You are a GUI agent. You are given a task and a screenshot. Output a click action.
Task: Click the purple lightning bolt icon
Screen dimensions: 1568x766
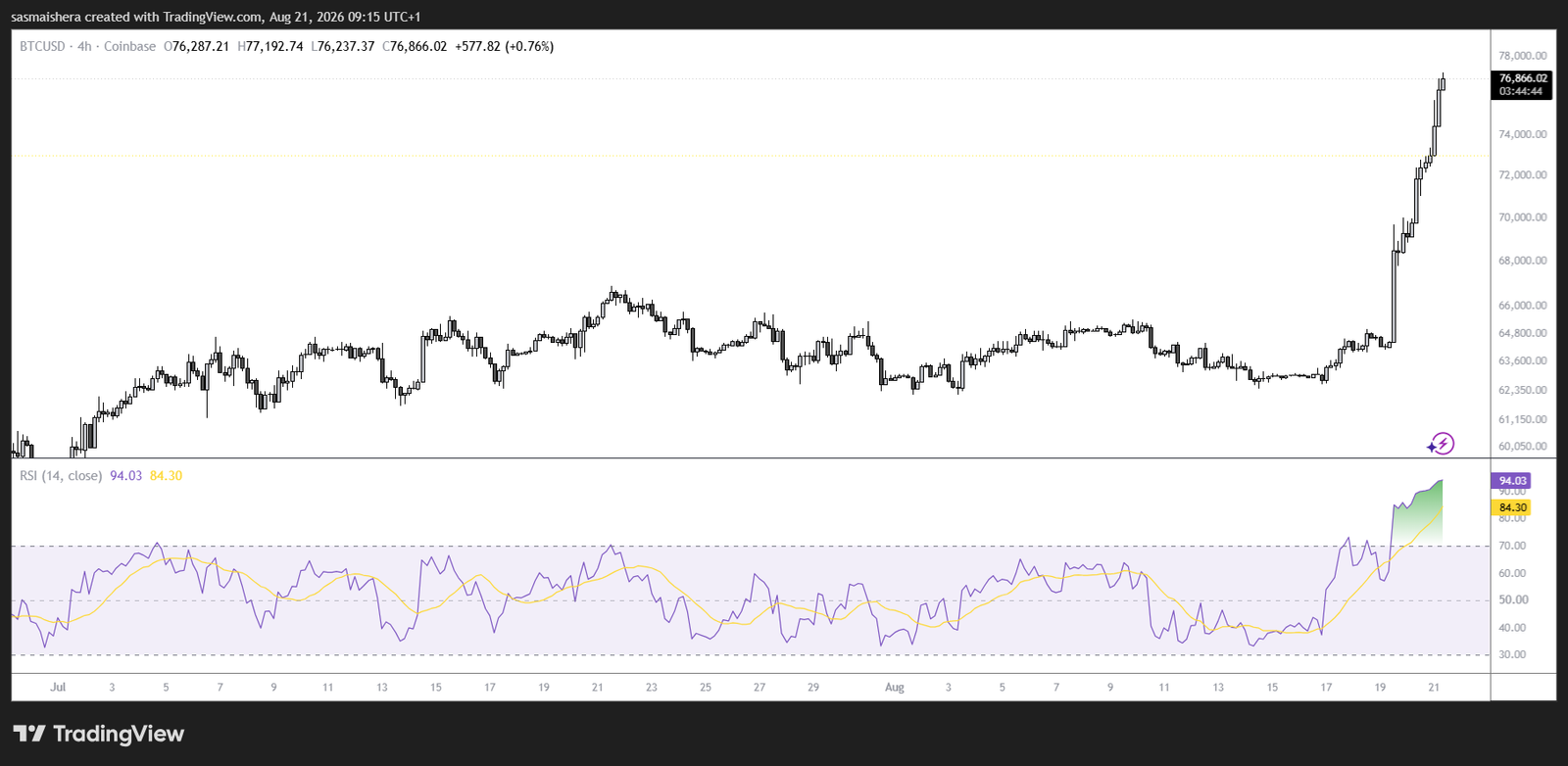coord(1441,444)
